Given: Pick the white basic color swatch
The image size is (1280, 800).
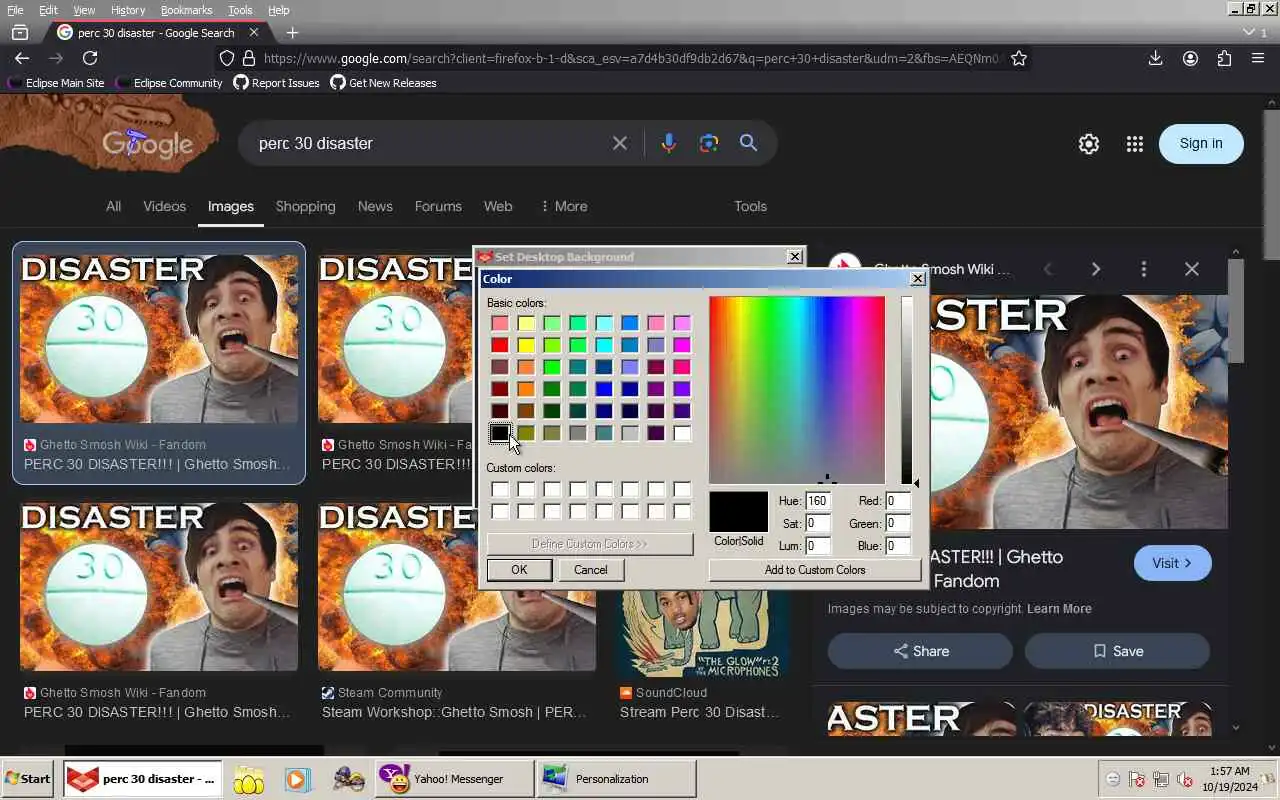Looking at the screenshot, I should click(682, 433).
